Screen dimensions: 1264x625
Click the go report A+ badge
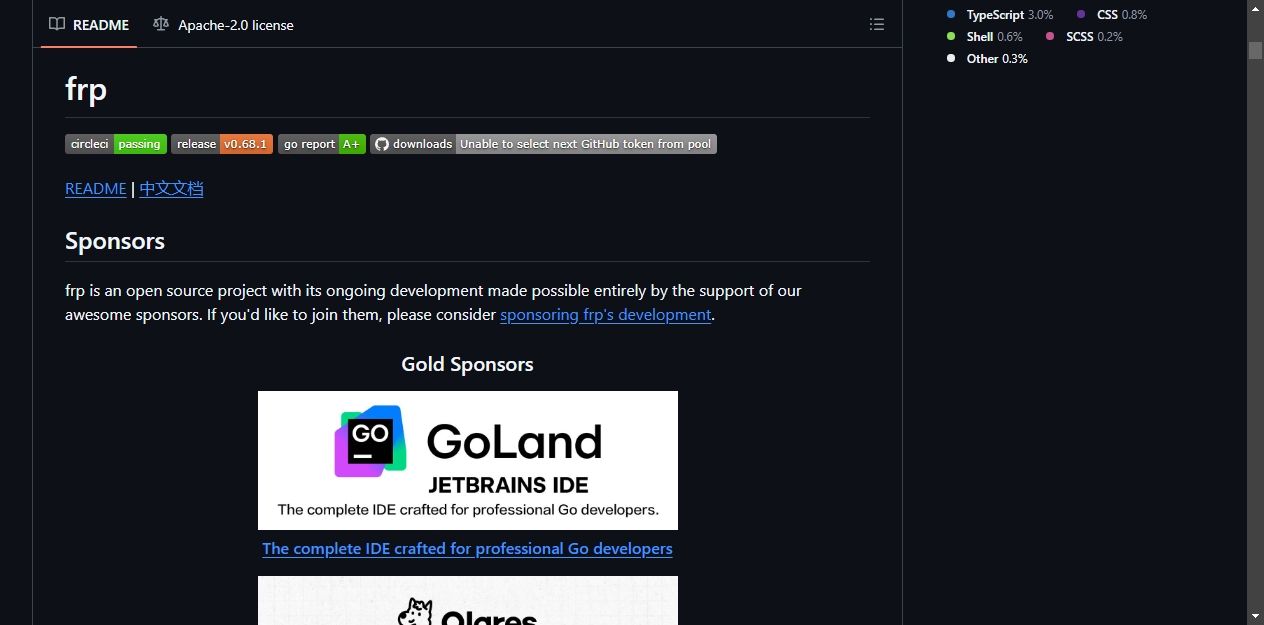pos(322,144)
